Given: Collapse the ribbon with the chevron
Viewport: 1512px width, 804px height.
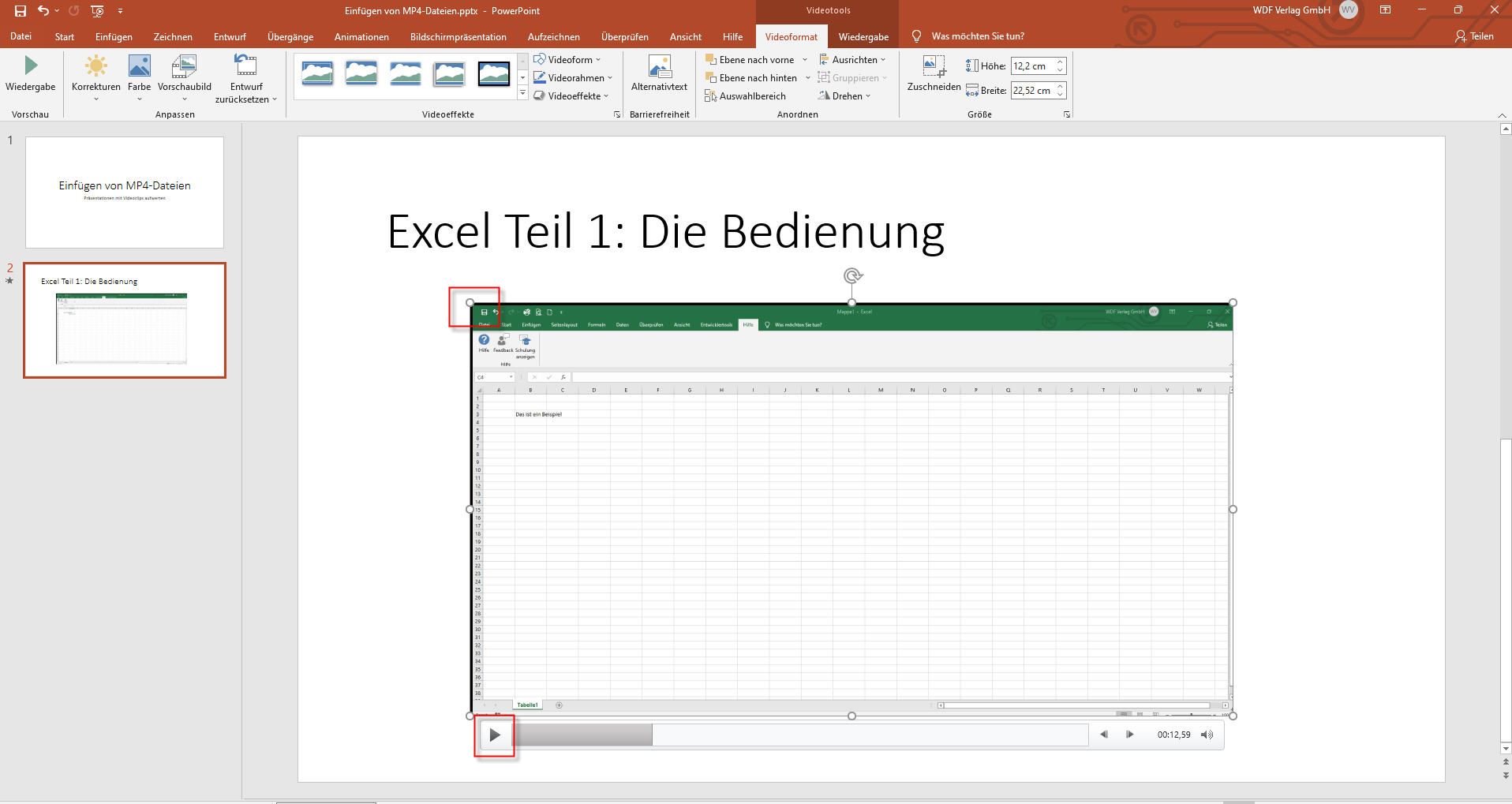Looking at the screenshot, I should [1503, 116].
